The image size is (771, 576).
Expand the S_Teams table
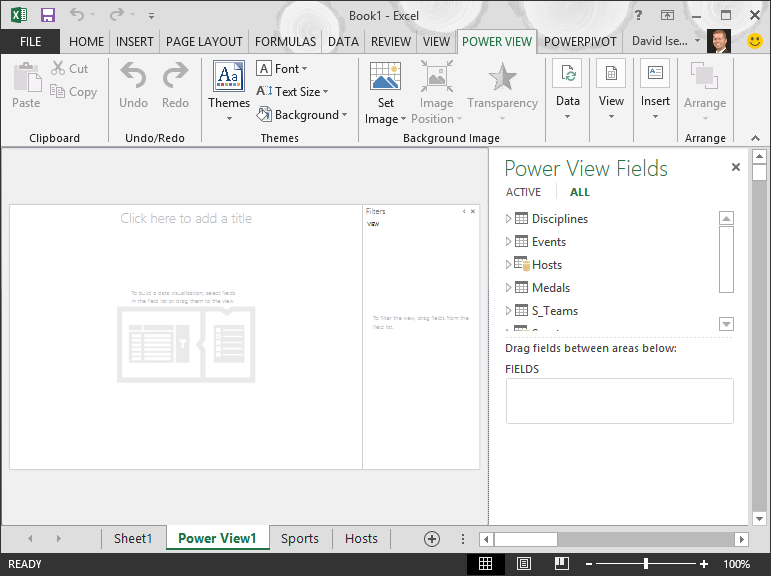coord(508,311)
